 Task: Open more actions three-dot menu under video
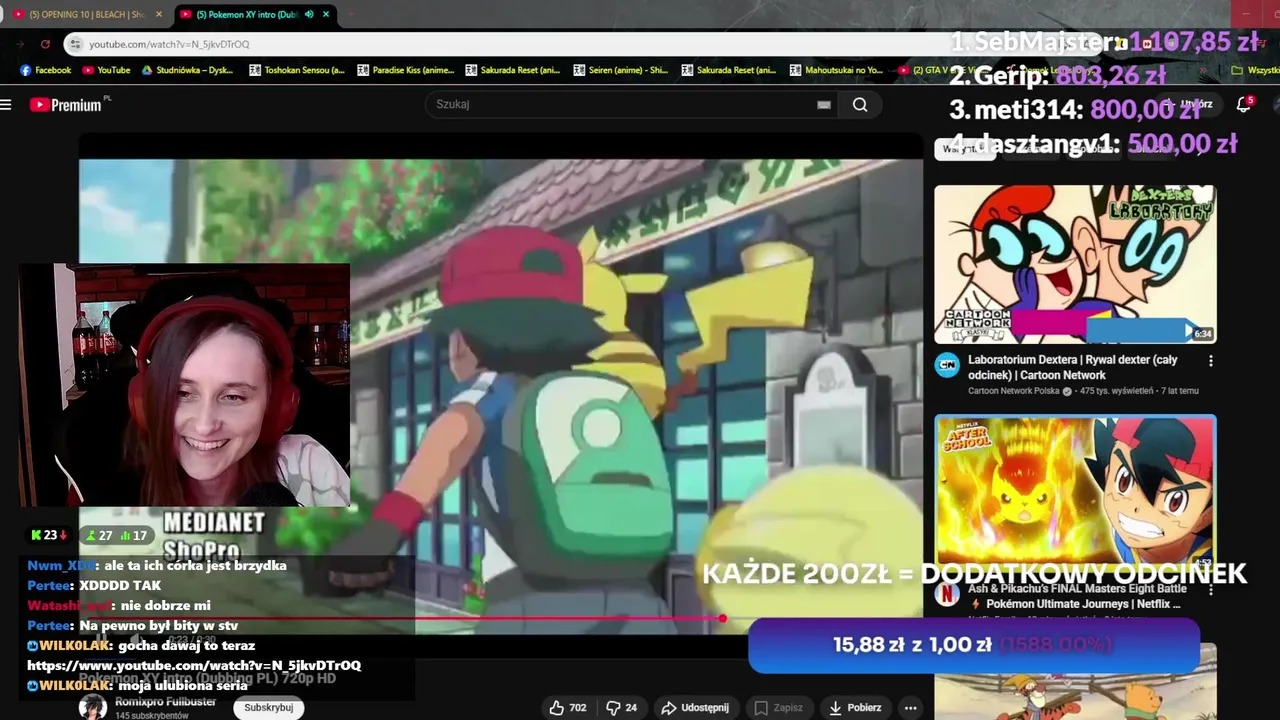(910, 707)
